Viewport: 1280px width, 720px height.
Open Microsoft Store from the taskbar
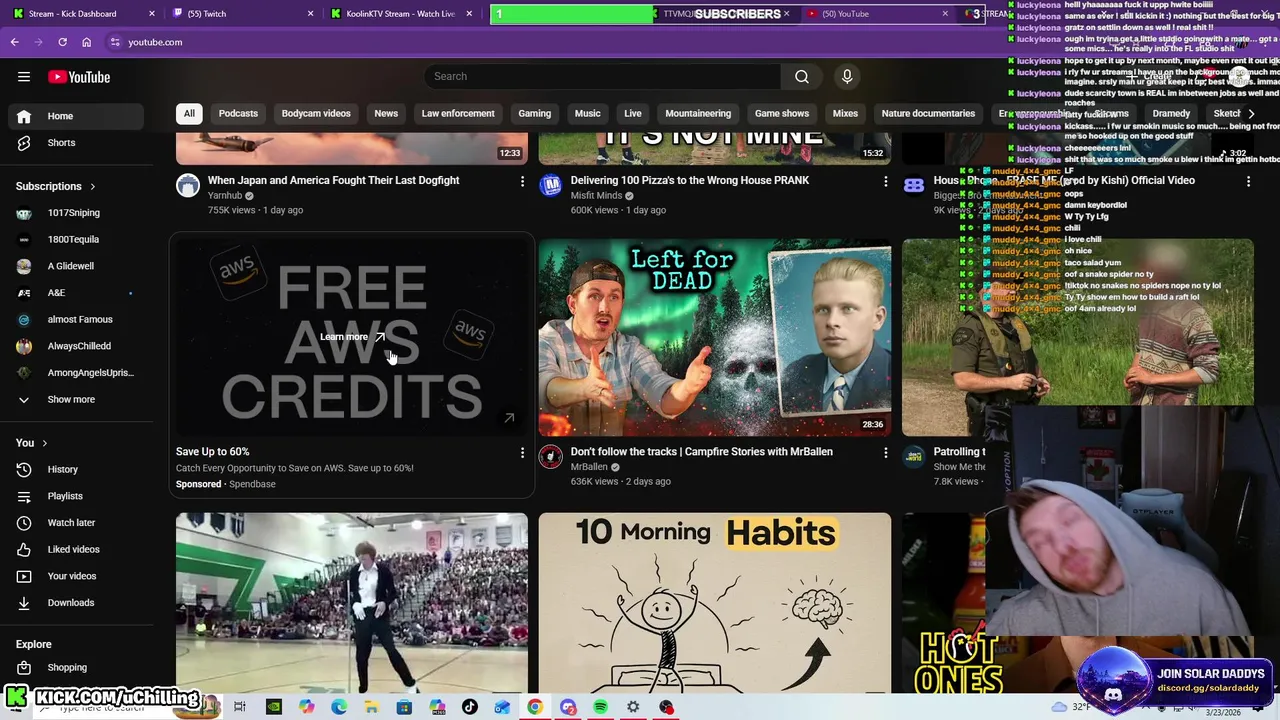coord(404,707)
